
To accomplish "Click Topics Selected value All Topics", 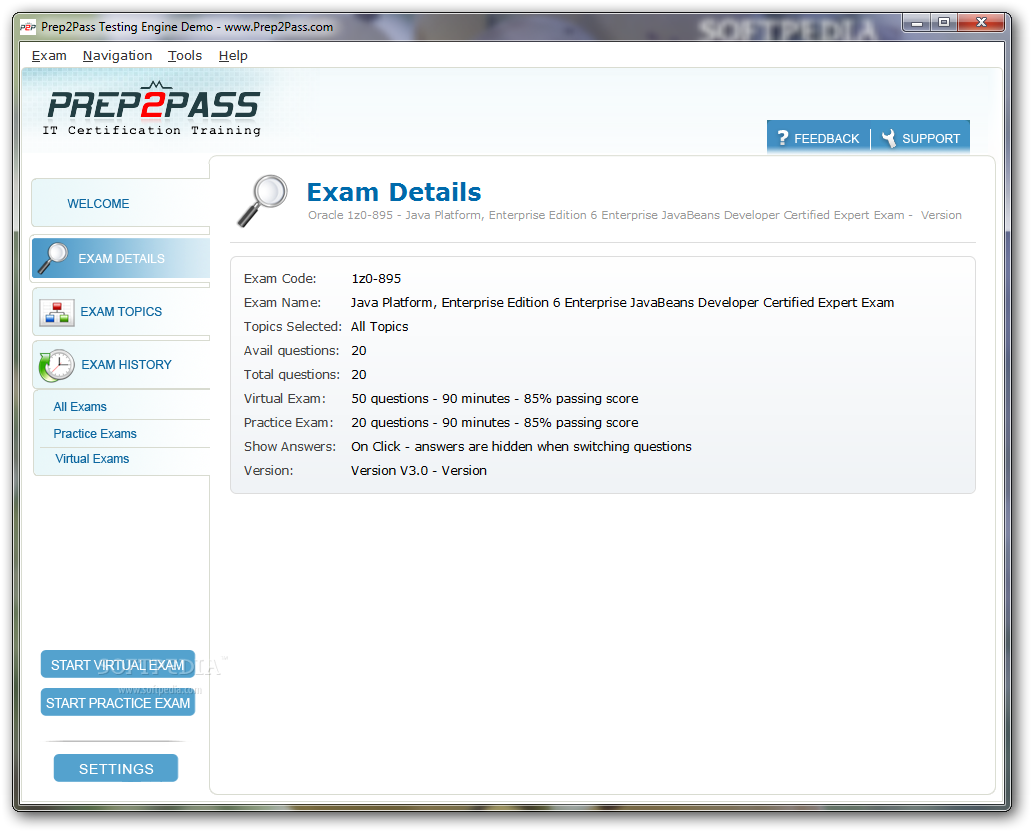I will 379,326.
